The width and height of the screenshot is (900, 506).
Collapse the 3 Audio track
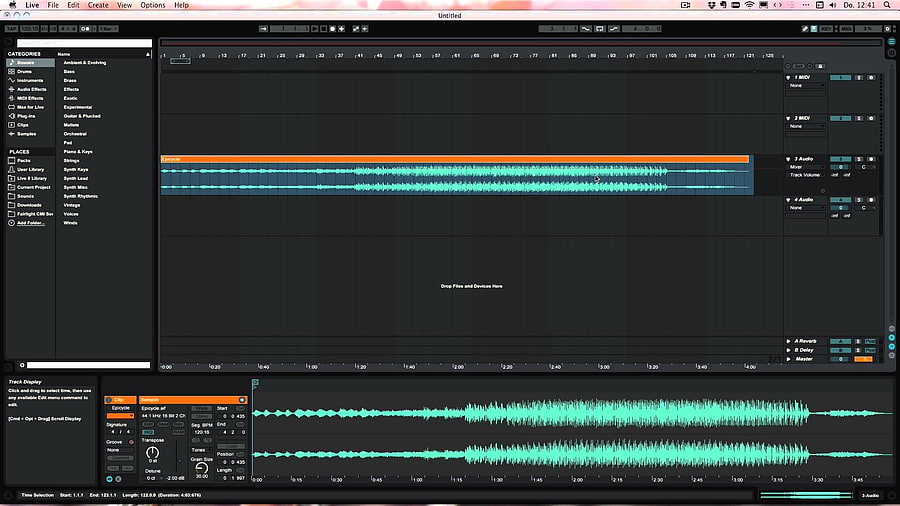click(788, 159)
